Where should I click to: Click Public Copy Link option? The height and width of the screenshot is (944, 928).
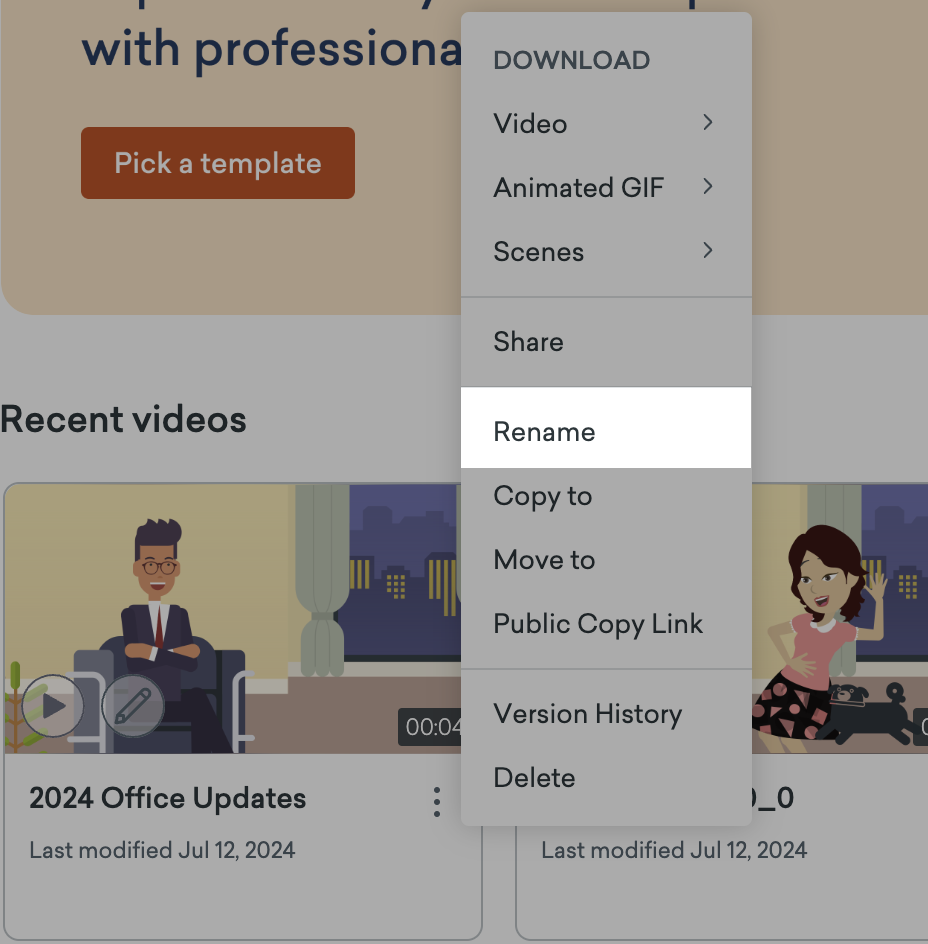coord(606,624)
